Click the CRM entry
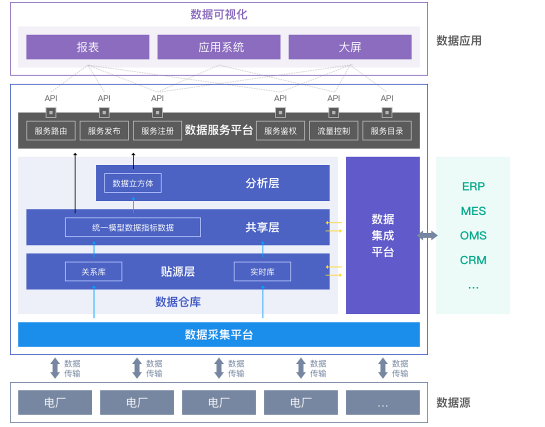The height and width of the screenshot is (427, 545). (x=473, y=260)
